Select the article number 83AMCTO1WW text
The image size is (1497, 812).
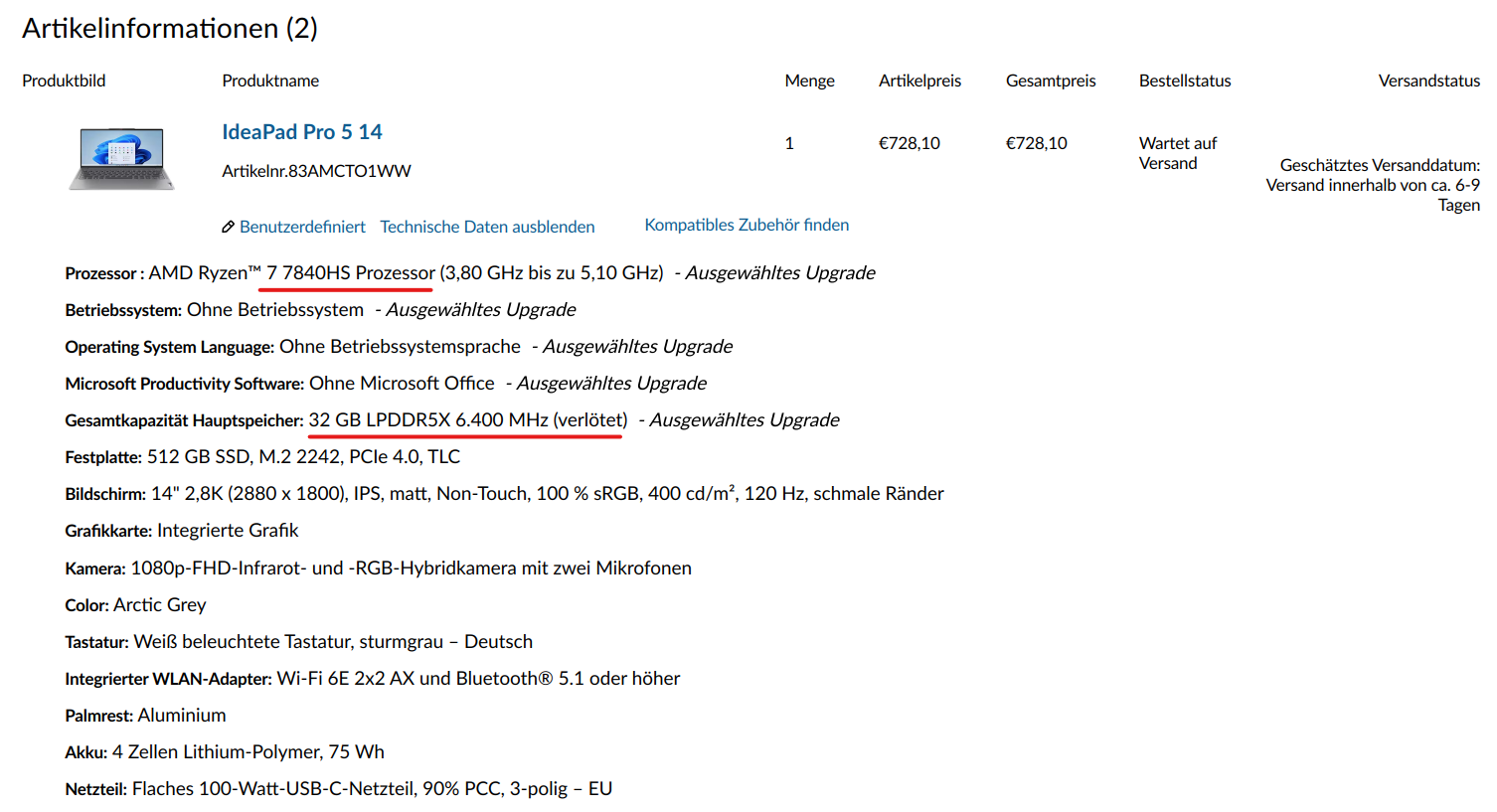click(350, 171)
